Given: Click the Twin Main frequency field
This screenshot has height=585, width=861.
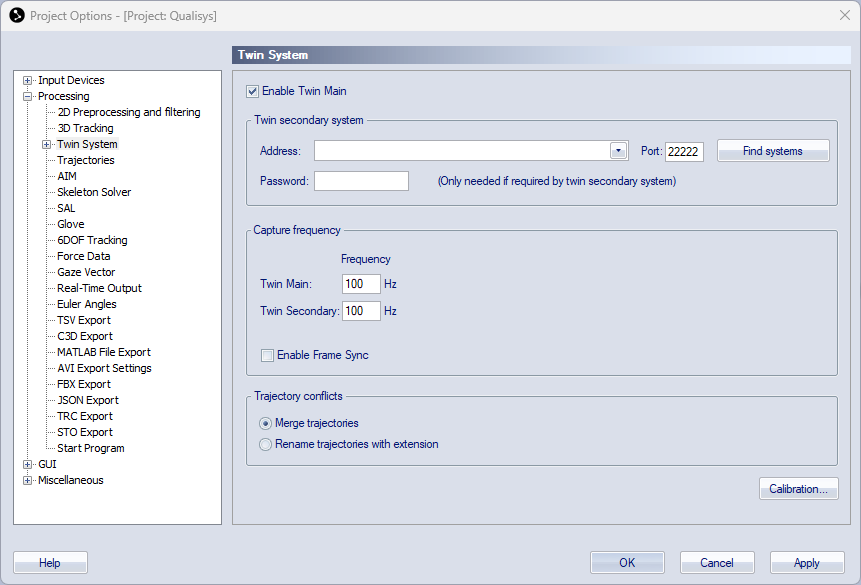Looking at the screenshot, I should pyautogui.click(x=361, y=284).
